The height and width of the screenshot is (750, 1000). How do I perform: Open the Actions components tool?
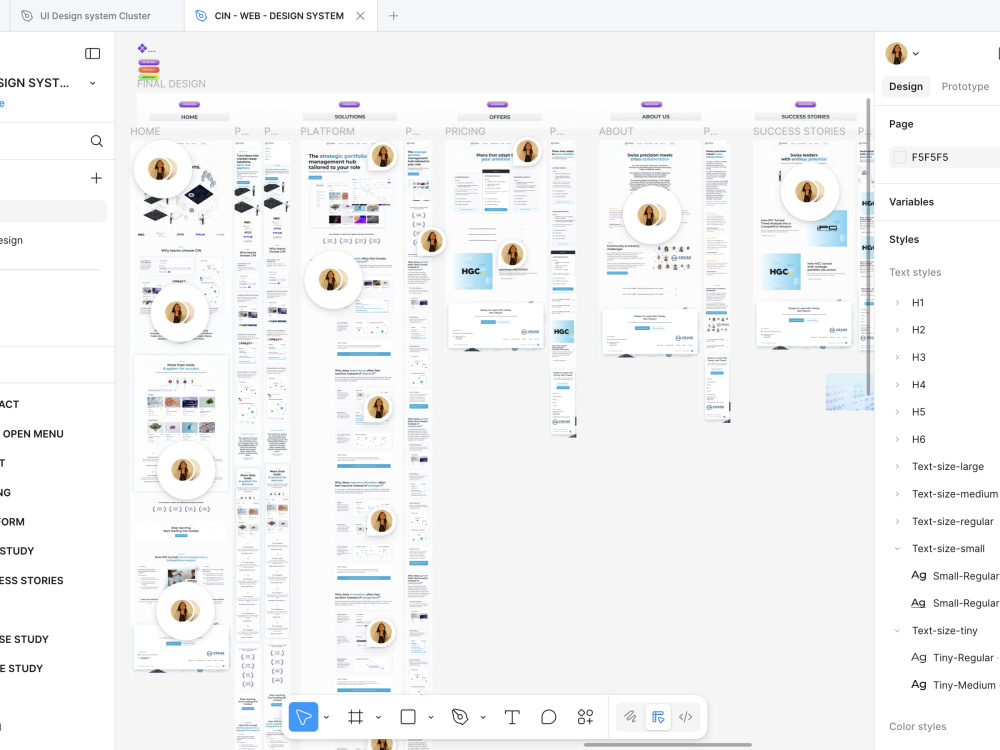[x=585, y=717]
